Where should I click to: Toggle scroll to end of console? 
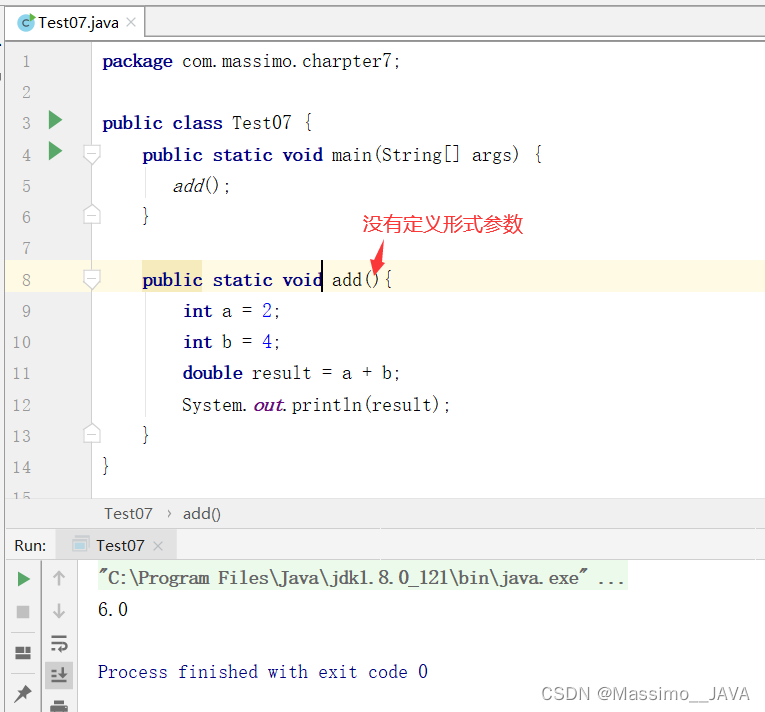[59, 675]
